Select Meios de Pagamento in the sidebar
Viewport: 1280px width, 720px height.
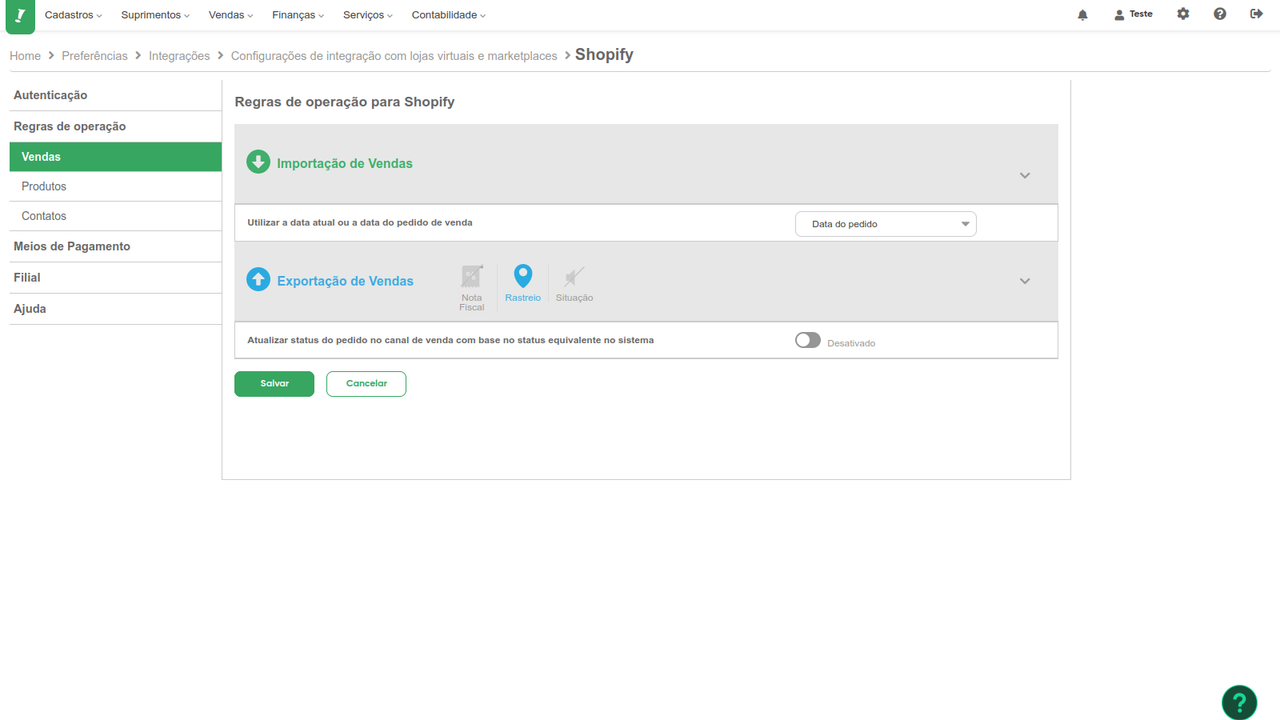tap(115, 246)
